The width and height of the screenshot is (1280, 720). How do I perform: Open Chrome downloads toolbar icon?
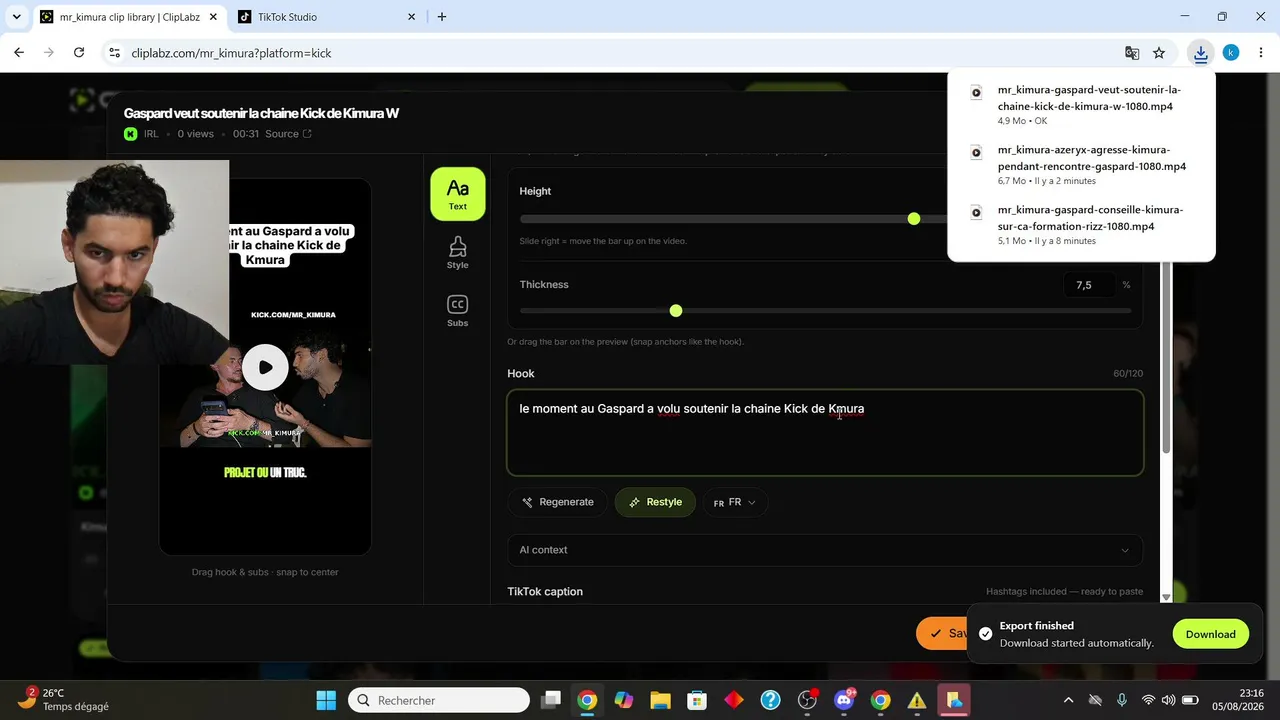1201,53
